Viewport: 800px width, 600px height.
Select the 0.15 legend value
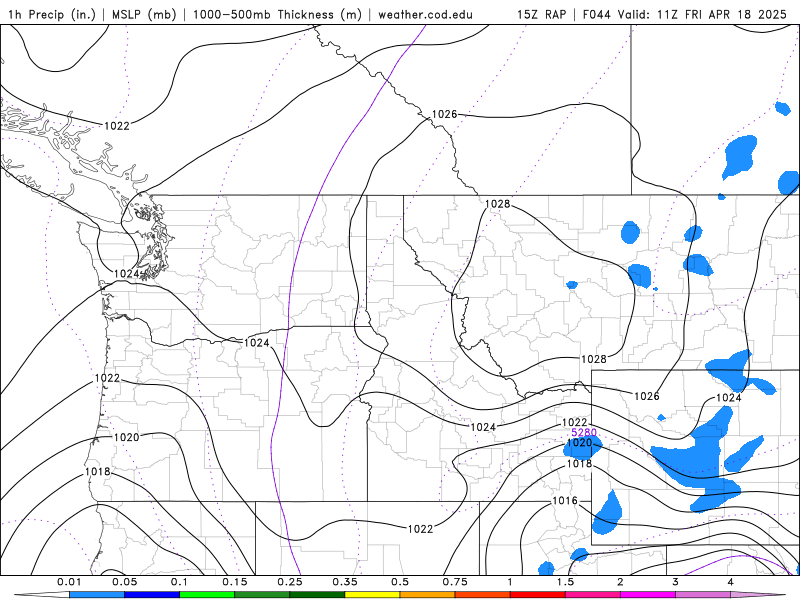[x=235, y=582]
